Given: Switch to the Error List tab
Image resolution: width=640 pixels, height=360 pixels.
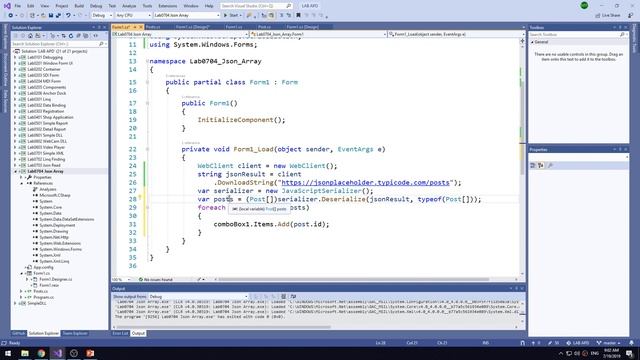Looking at the screenshot, I should (120, 333).
